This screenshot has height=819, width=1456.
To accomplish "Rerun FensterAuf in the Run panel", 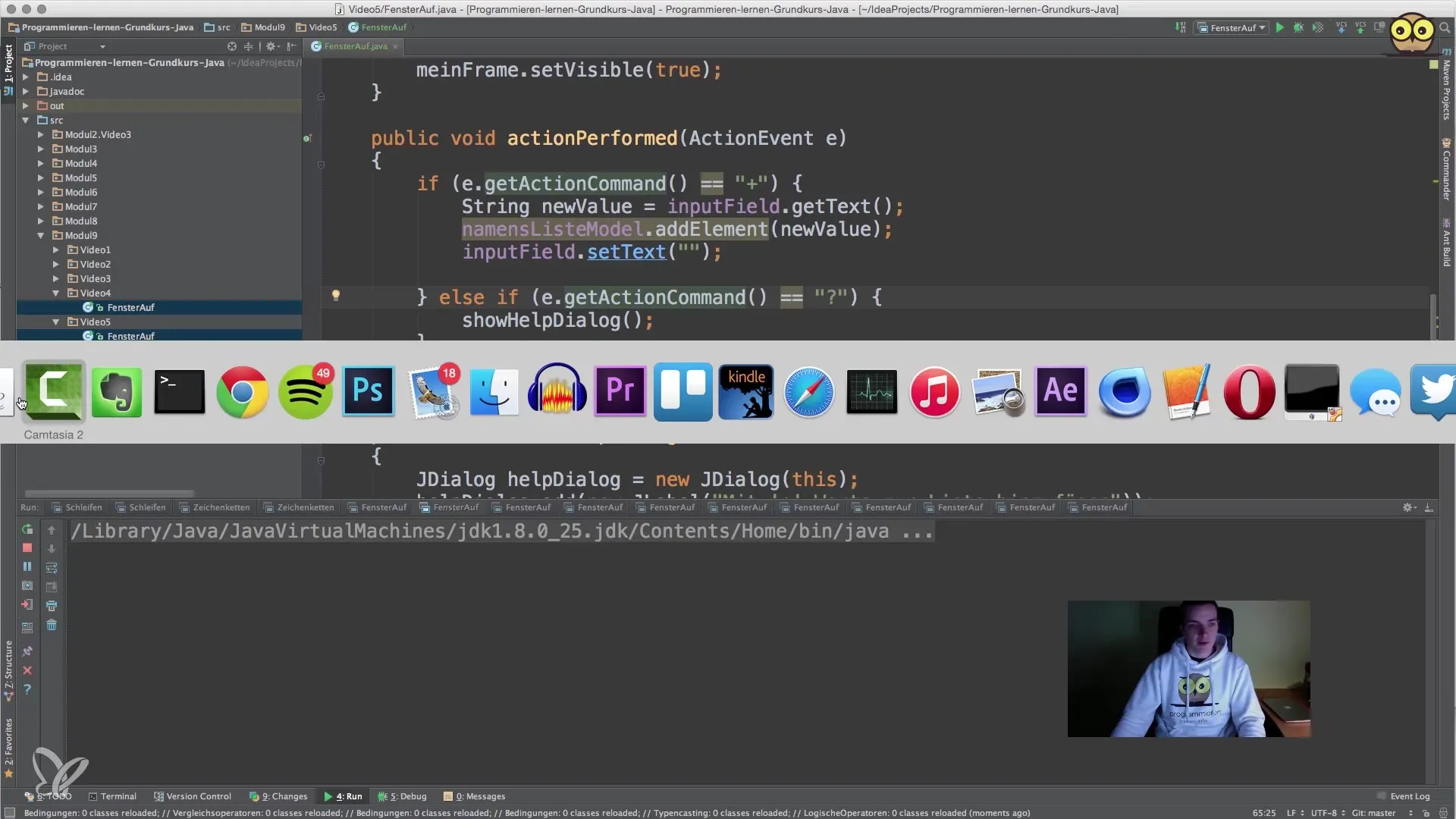I will coord(27,529).
